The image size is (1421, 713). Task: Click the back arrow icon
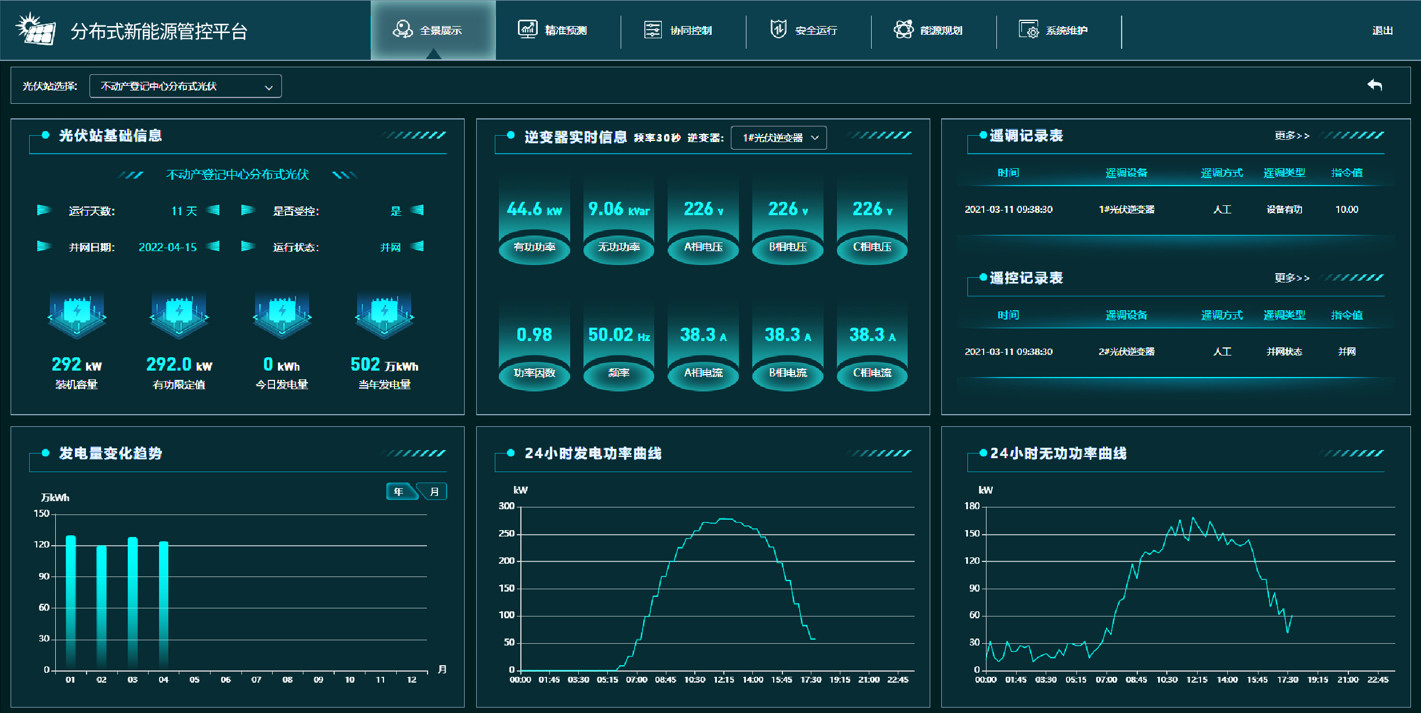tap(1375, 85)
